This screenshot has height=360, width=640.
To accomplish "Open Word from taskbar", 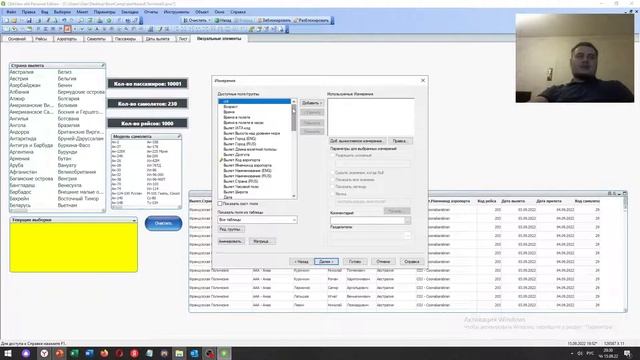I will tap(89, 353).
